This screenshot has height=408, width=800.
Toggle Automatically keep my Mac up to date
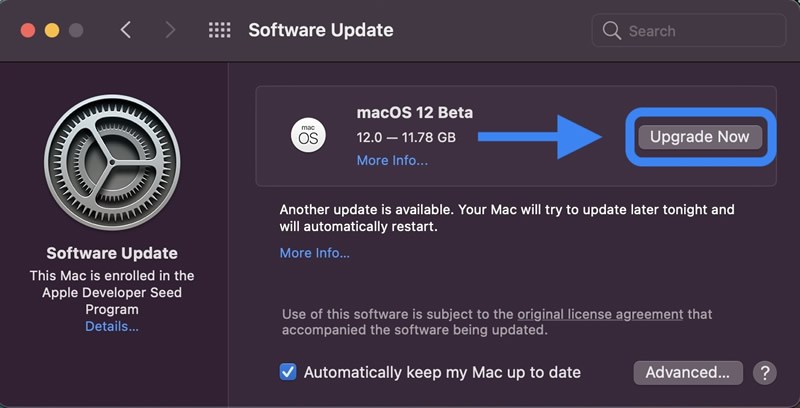point(288,372)
